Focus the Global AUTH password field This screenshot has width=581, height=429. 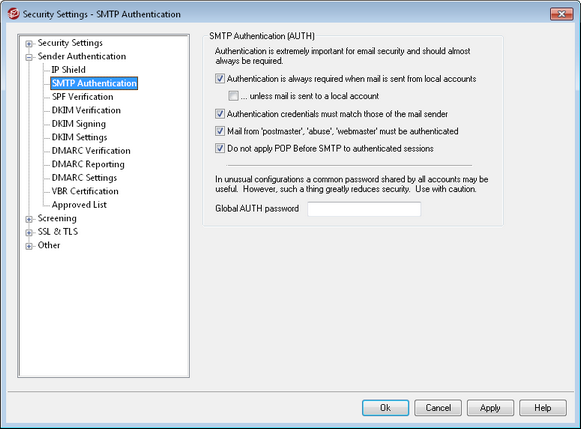[364, 209]
